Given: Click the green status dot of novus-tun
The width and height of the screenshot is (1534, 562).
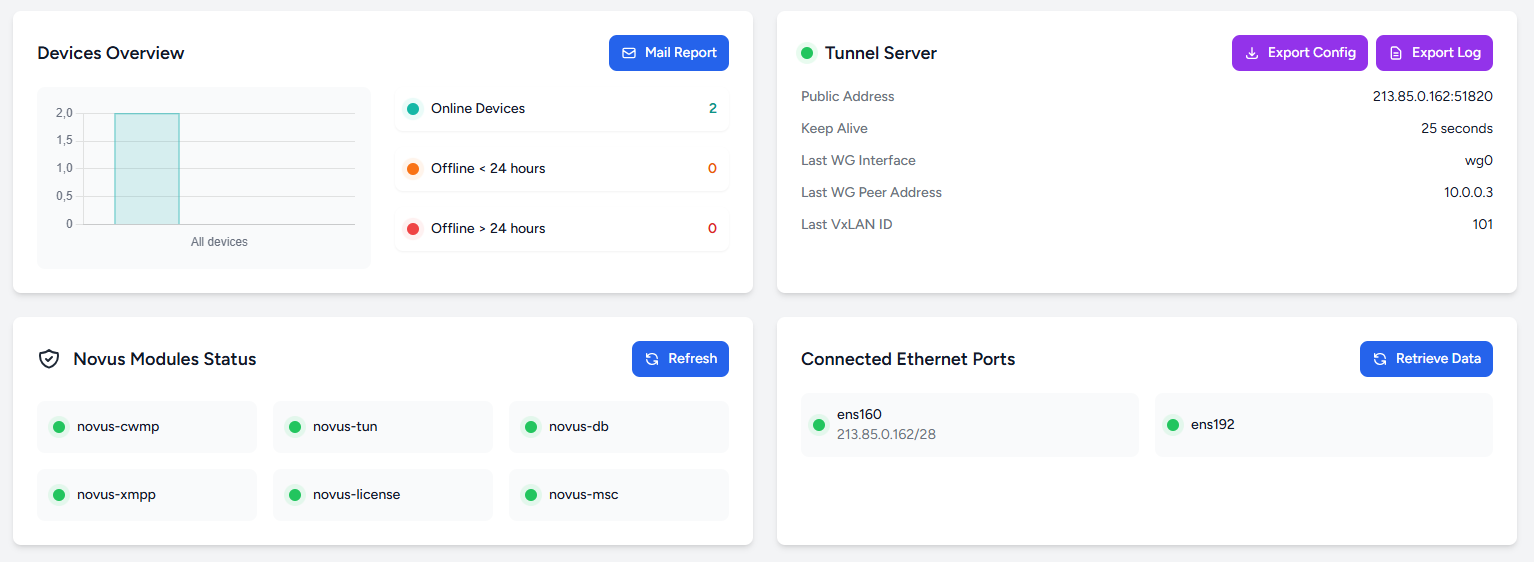Looking at the screenshot, I should 295,427.
